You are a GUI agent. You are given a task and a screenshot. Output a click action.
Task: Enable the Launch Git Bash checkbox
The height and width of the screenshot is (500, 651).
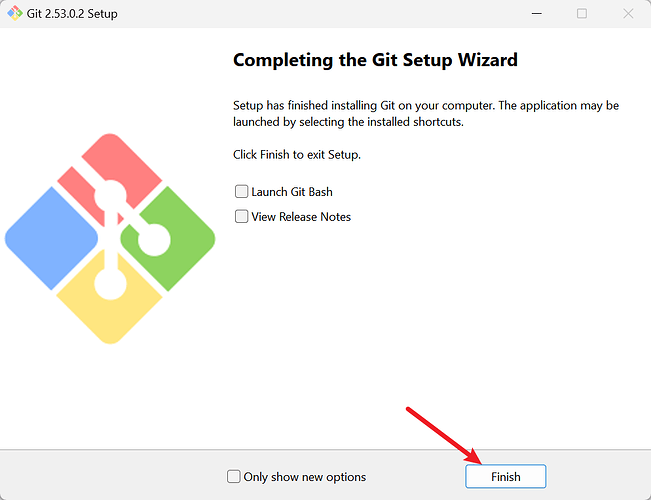pyautogui.click(x=241, y=191)
